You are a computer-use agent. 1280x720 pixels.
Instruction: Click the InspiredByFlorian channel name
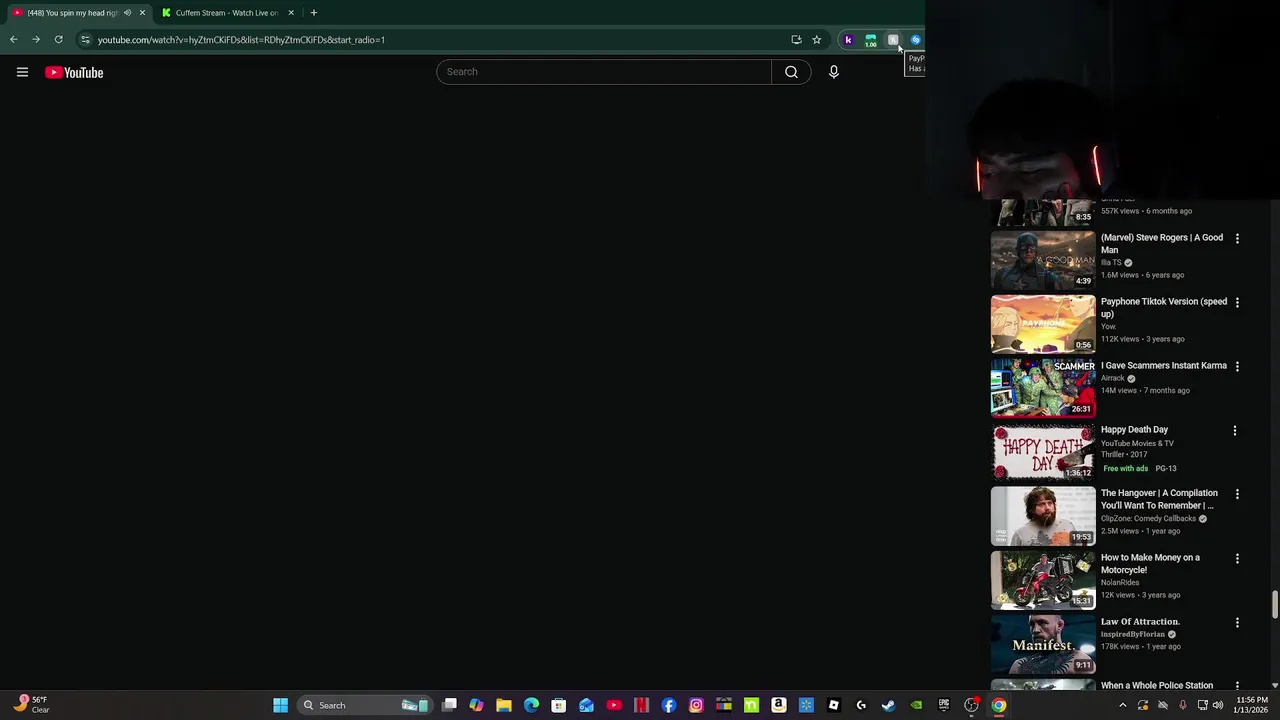coord(1133,634)
